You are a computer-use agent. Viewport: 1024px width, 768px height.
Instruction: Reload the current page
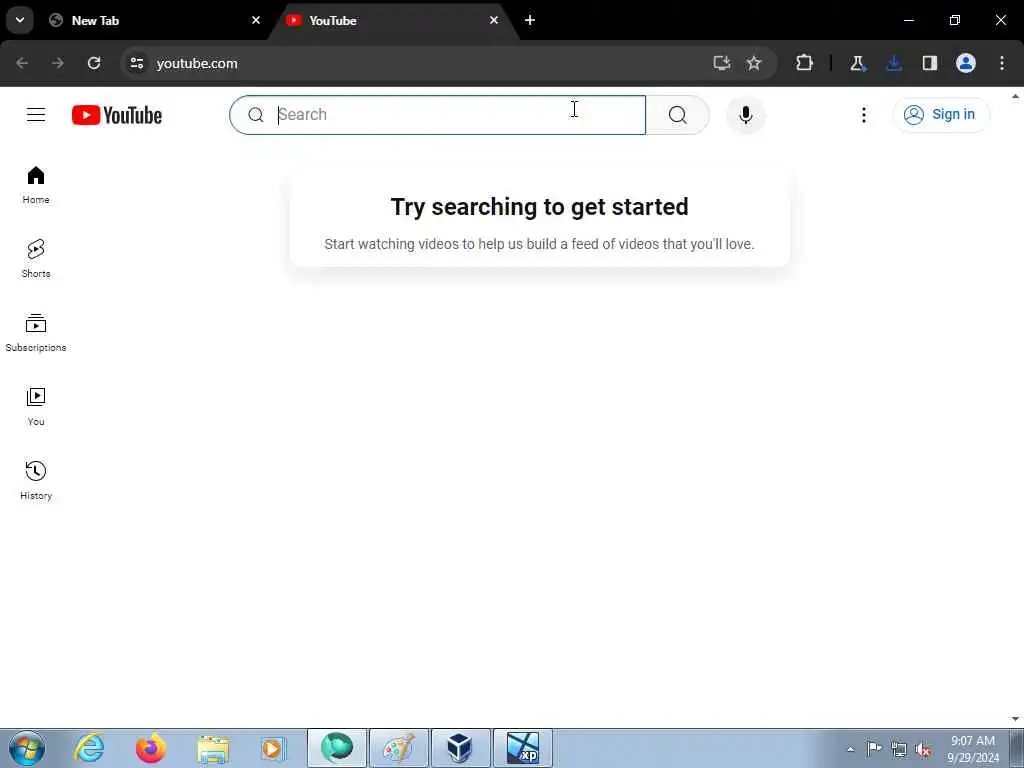[x=94, y=63]
